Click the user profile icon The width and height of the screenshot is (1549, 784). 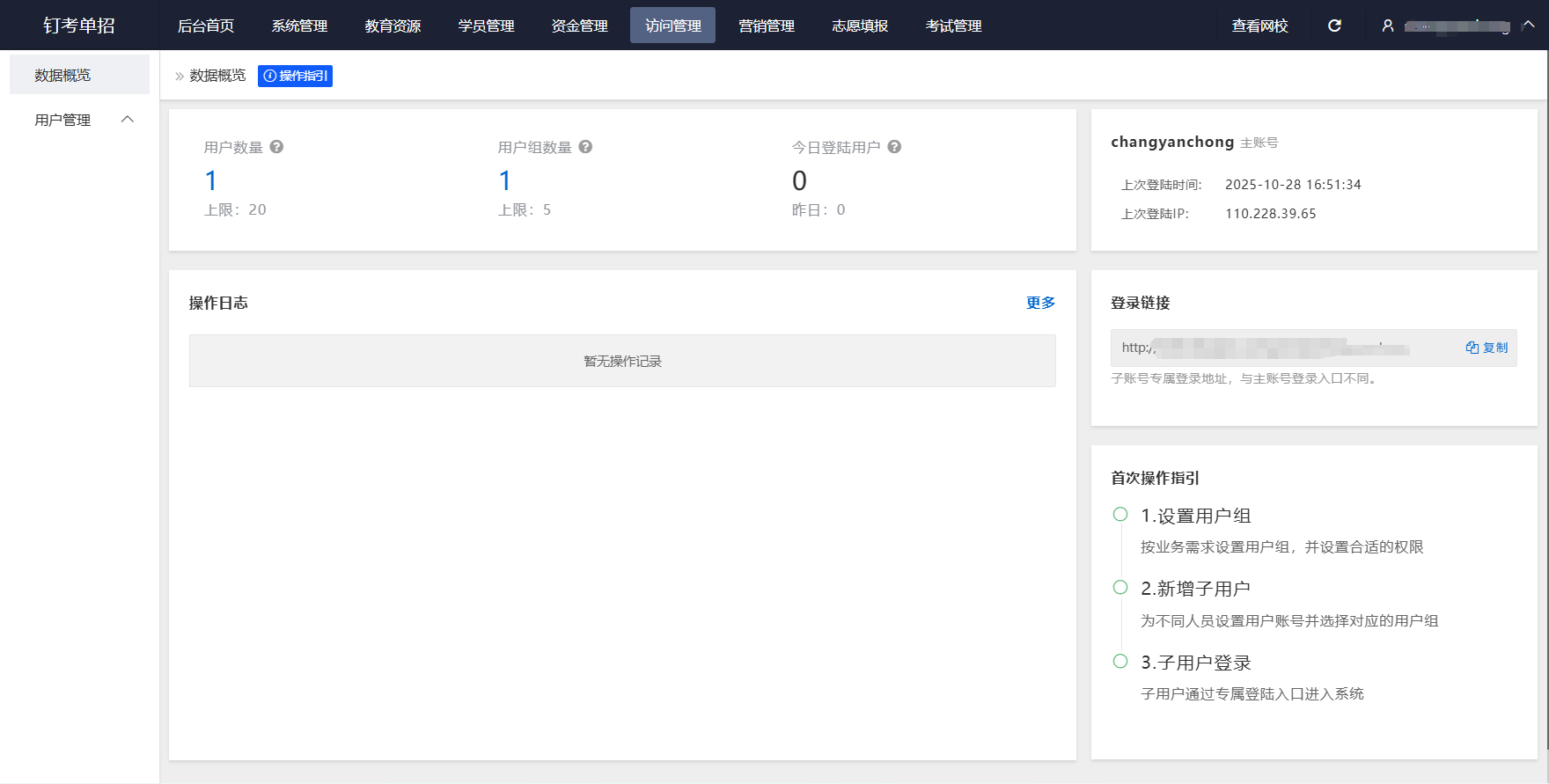[x=1388, y=26]
